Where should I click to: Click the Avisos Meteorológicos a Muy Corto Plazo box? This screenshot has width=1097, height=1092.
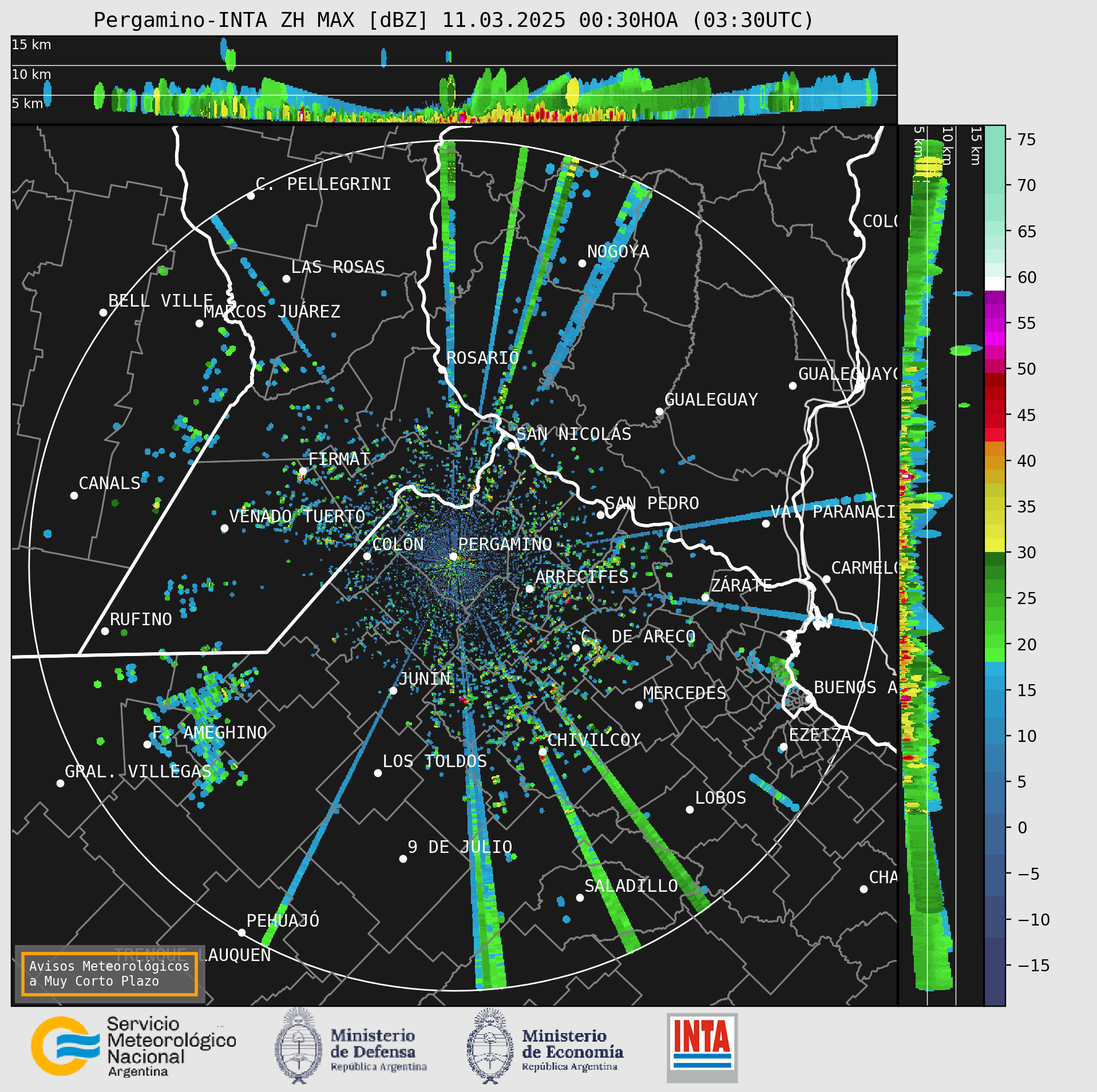[x=109, y=974]
